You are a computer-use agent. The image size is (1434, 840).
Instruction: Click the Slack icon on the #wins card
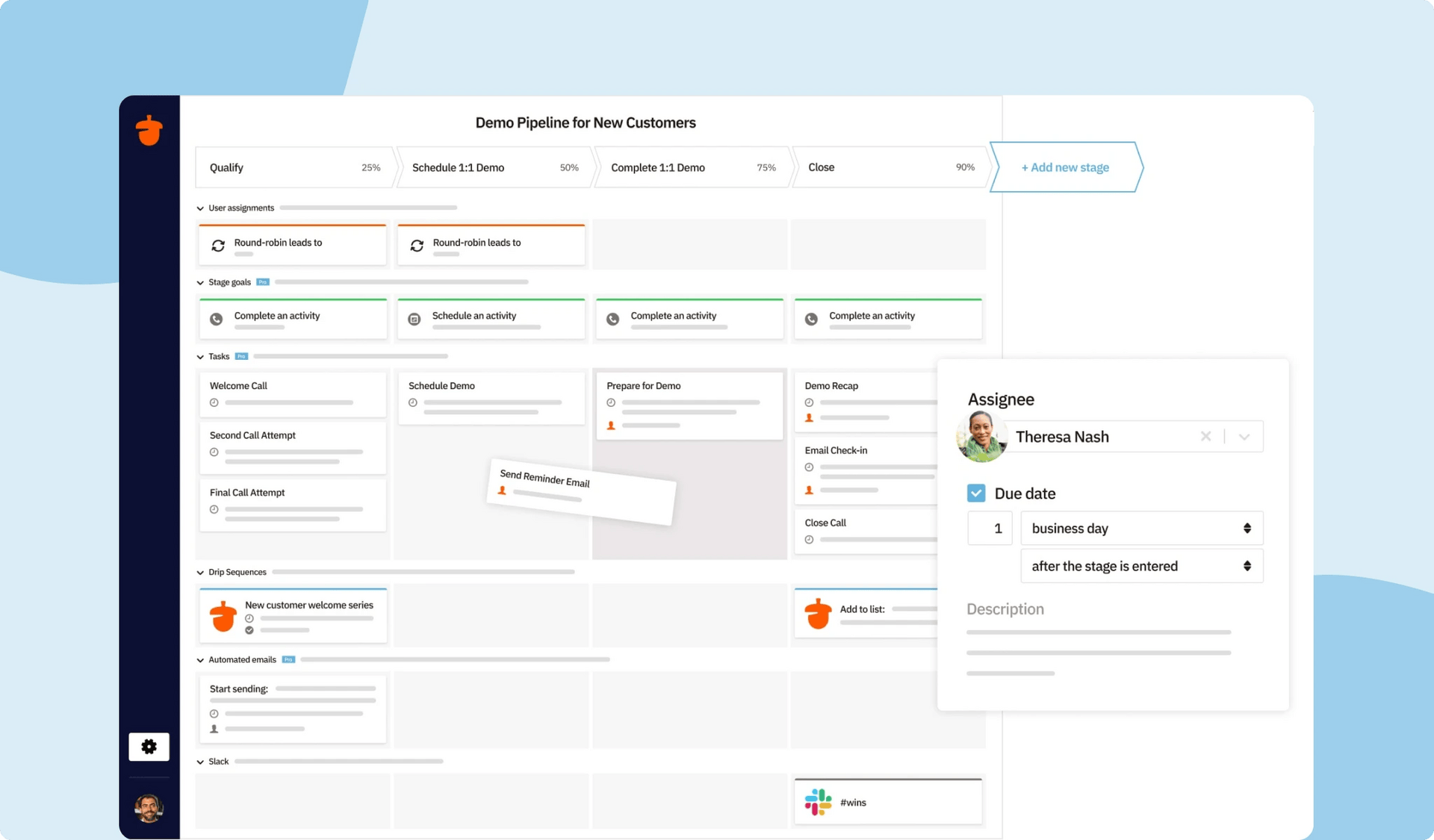818,801
